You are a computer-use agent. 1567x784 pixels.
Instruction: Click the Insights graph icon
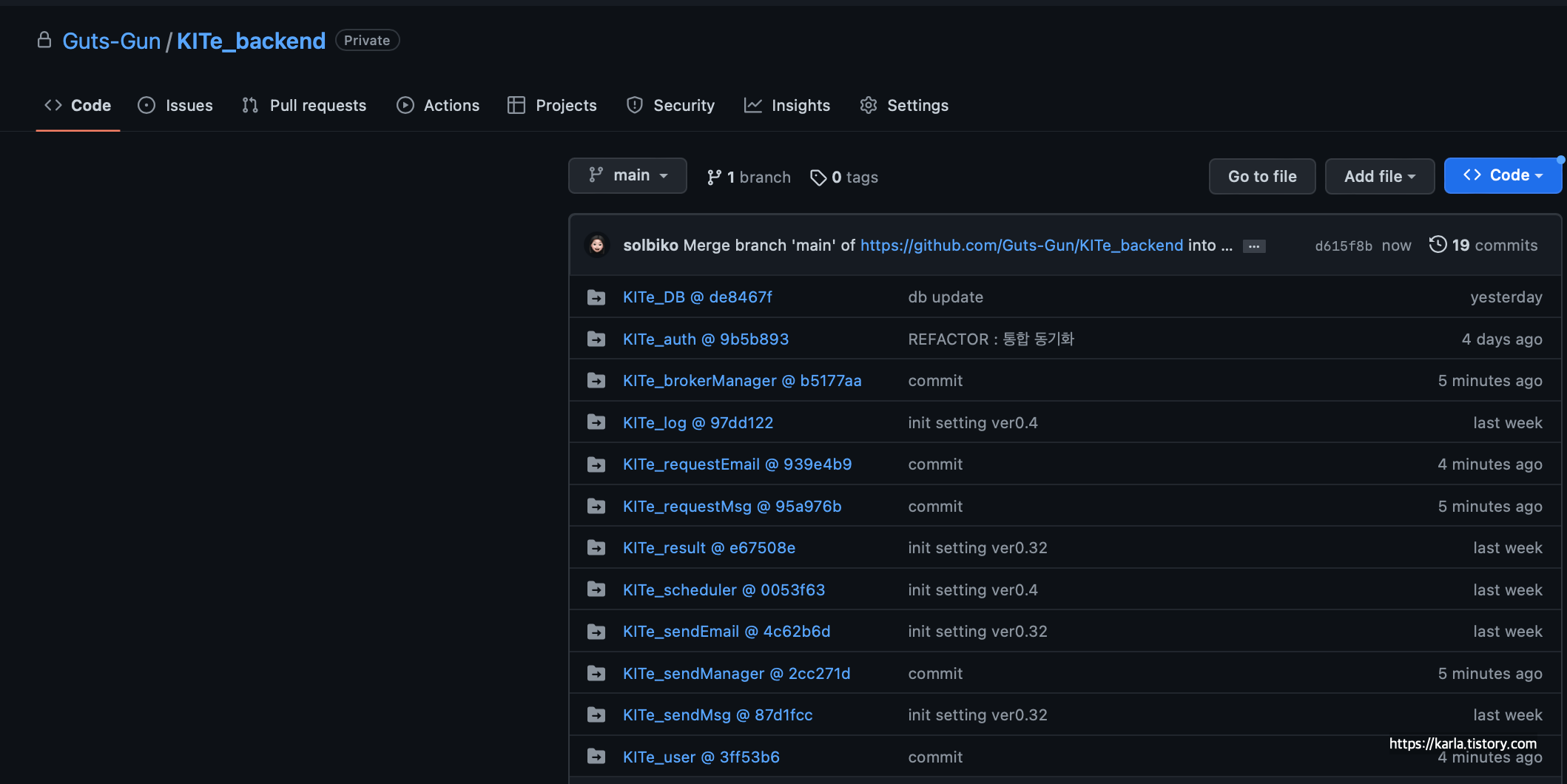coord(753,105)
